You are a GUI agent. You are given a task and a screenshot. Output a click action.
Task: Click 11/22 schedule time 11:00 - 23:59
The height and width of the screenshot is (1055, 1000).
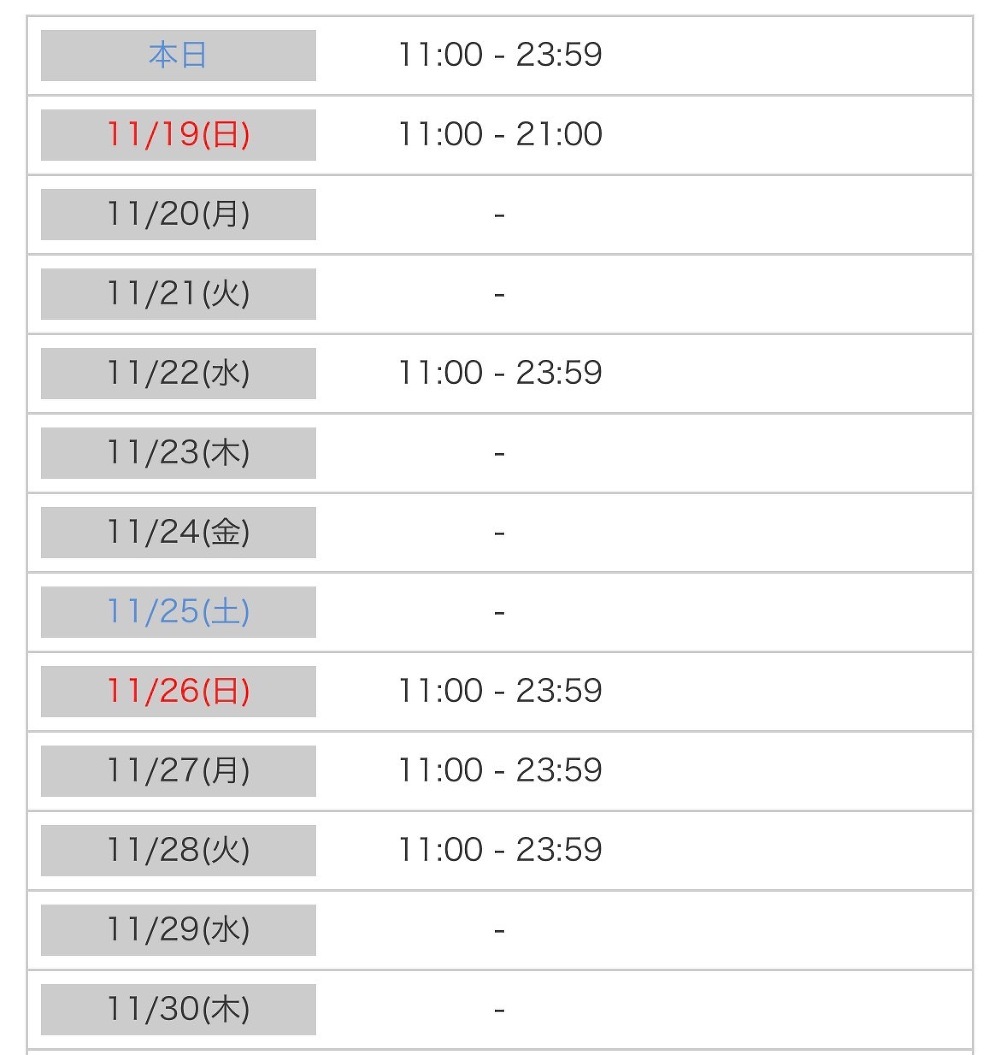(x=500, y=373)
